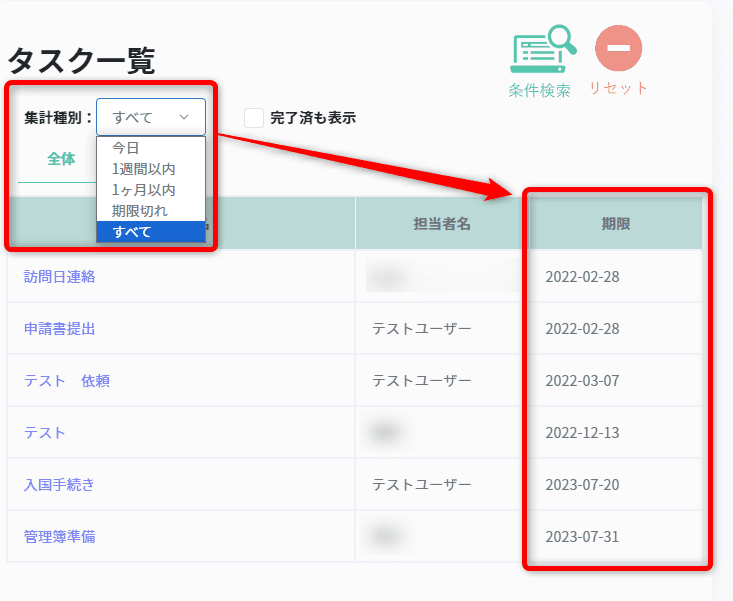This screenshot has height=601, width=733.
Task: Open the 申請書提出 task link
Action: pos(60,328)
